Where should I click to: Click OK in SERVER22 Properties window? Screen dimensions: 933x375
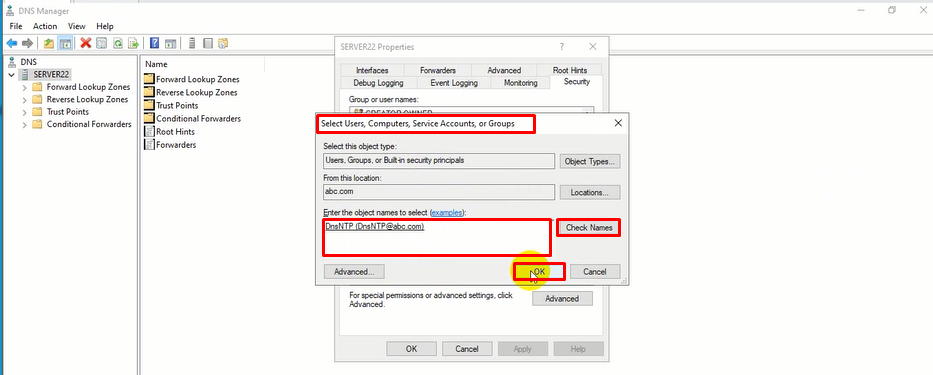click(x=411, y=349)
